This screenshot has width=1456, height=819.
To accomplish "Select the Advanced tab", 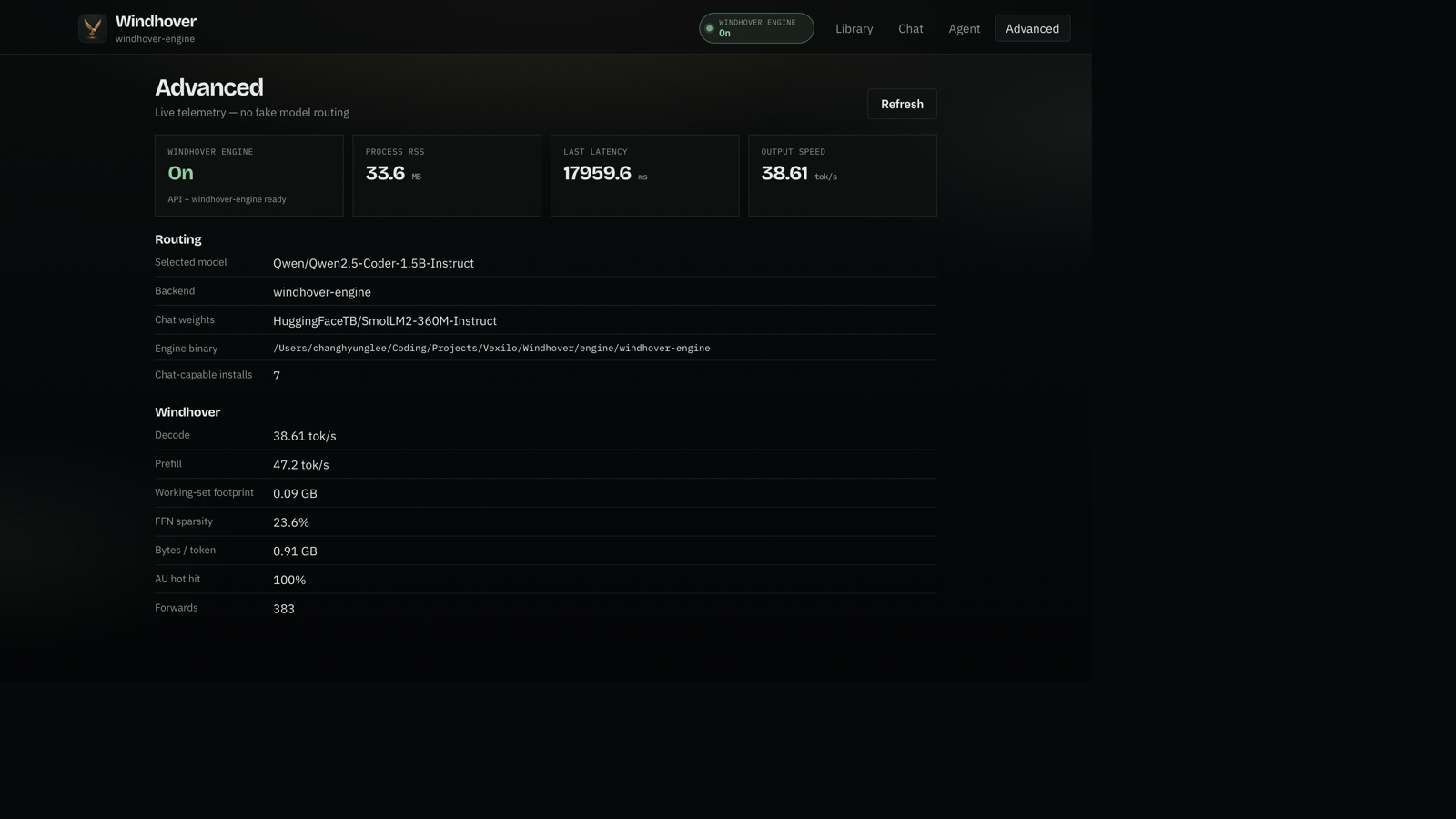I will coord(1032,28).
